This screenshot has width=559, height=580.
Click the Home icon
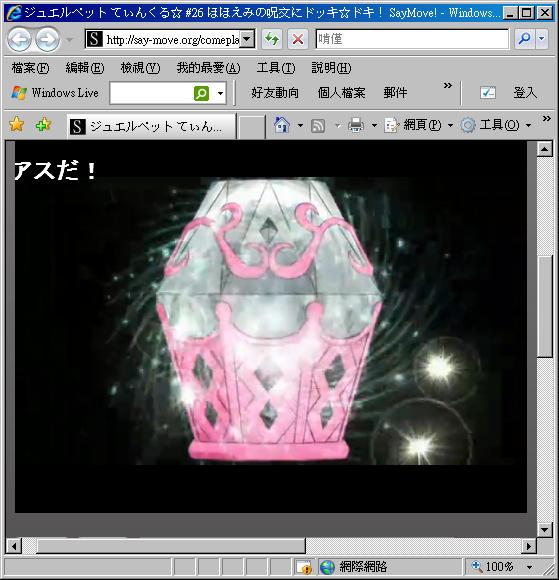click(x=282, y=125)
